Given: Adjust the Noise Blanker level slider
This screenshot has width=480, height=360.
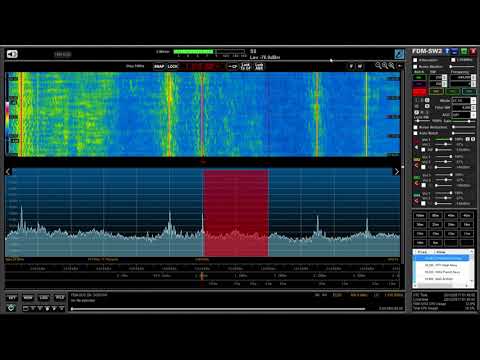Looking at the screenshot, I should click(463, 66).
